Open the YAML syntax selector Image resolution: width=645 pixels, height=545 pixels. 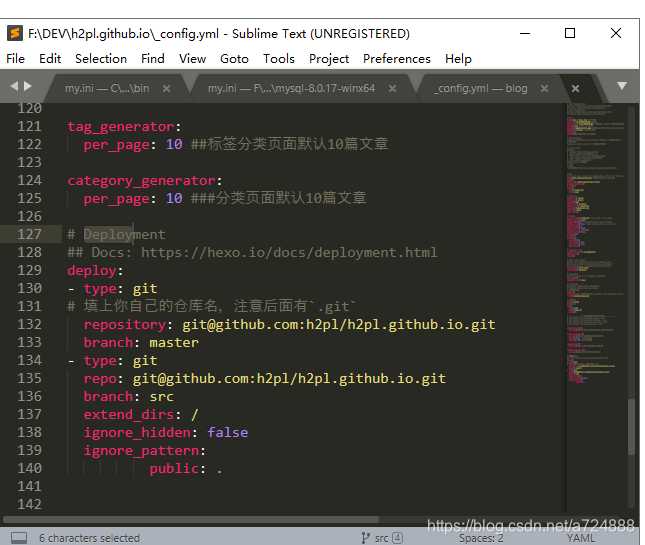click(x=583, y=537)
